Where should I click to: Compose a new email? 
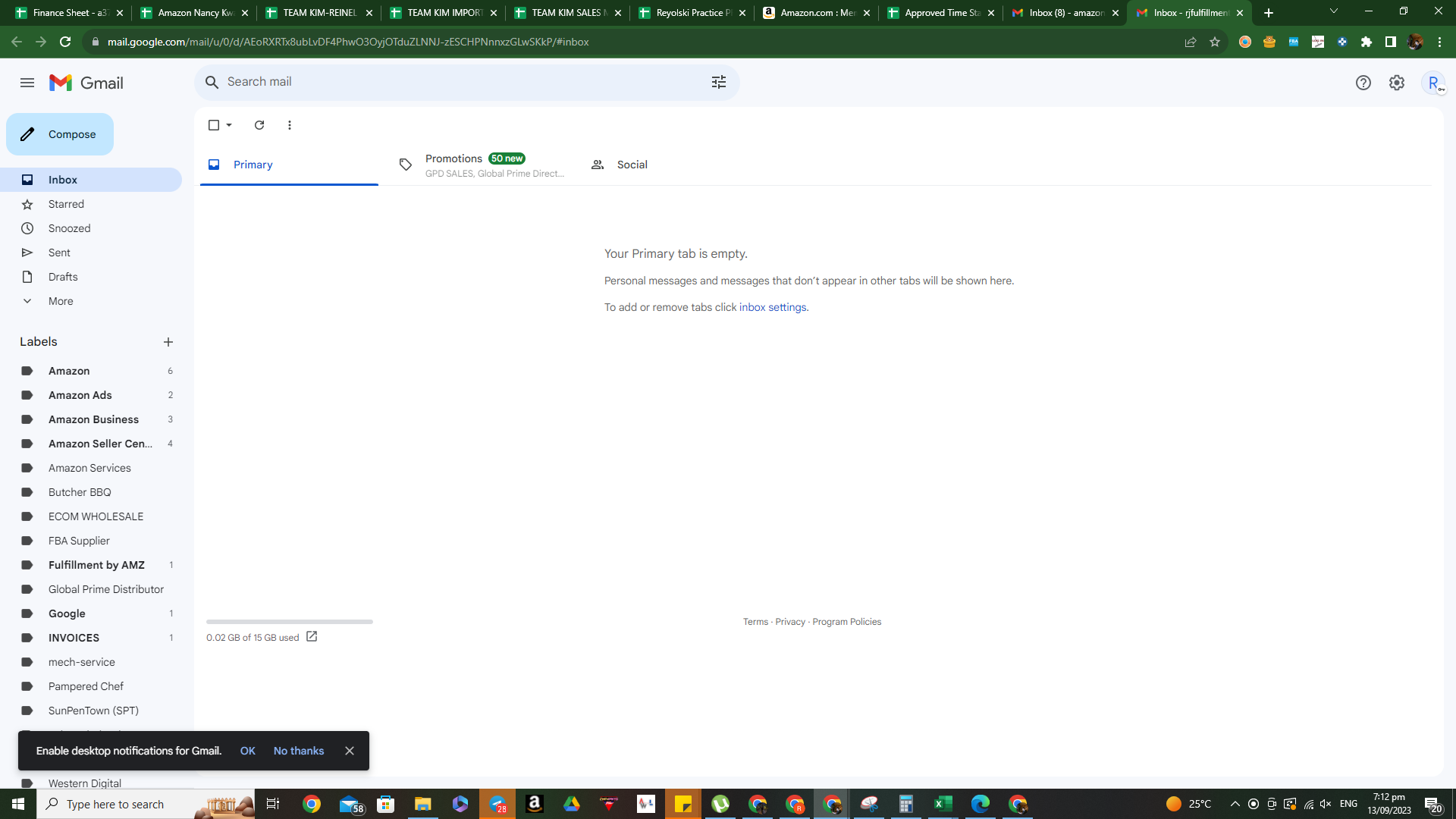[x=60, y=134]
